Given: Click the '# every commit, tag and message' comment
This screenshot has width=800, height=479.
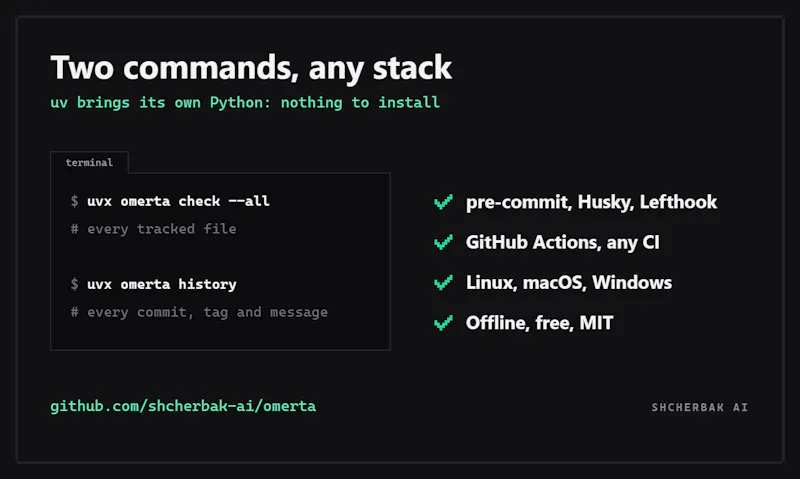Looking at the screenshot, I should tap(199, 312).
